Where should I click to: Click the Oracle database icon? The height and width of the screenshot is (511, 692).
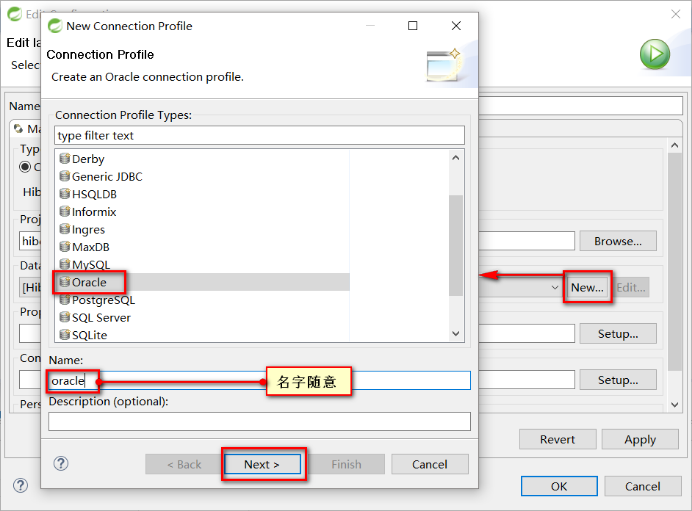coord(65,282)
